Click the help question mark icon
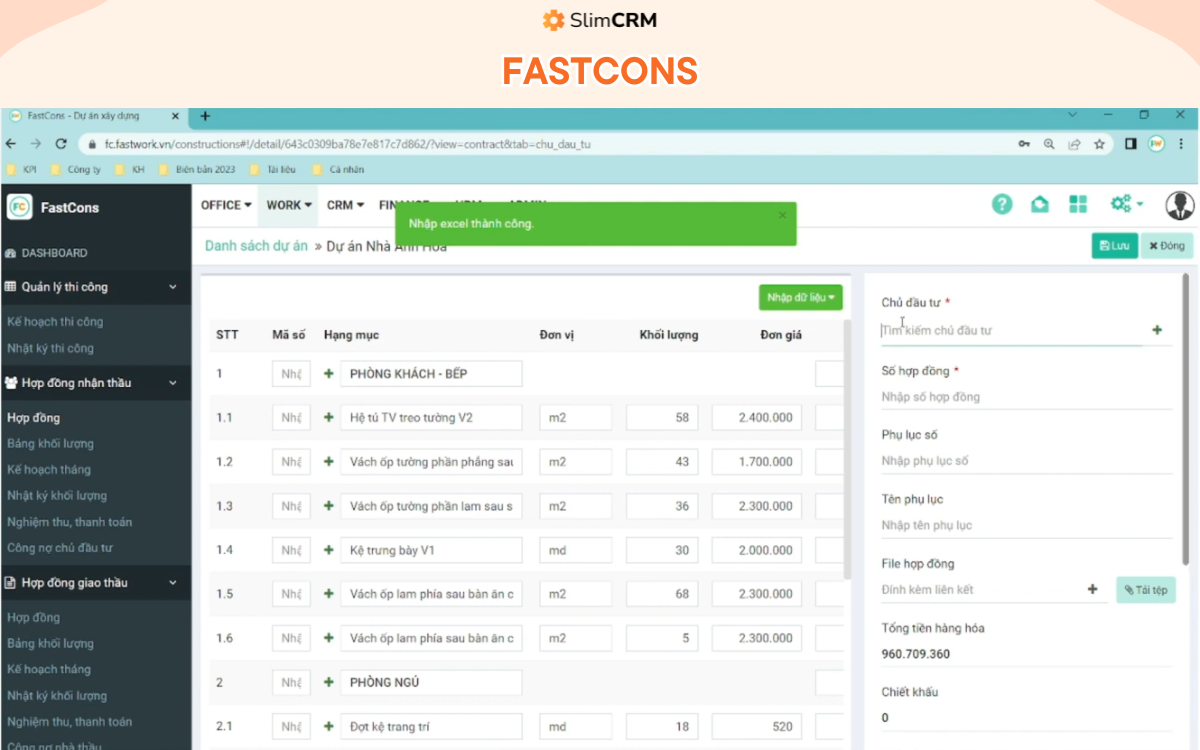Screen dimensions: 1200x750 pos(1002,205)
